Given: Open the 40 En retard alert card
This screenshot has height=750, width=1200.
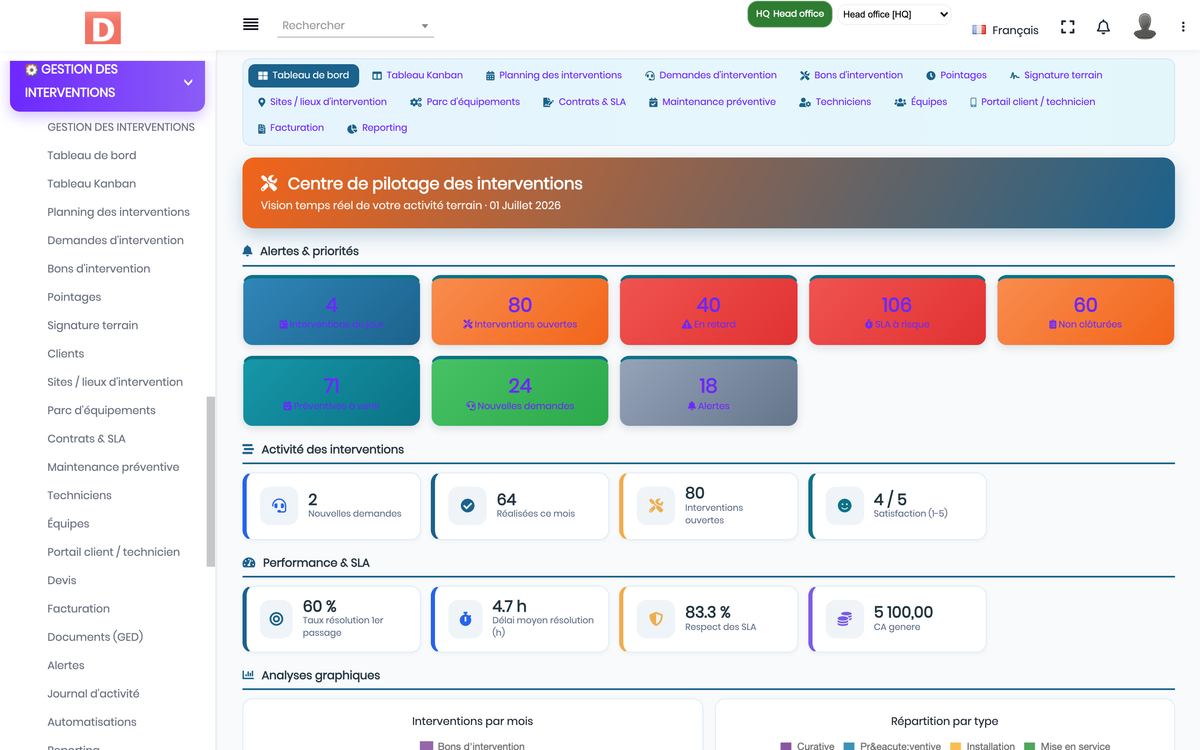Looking at the screenshot, I should click(708, 310).
